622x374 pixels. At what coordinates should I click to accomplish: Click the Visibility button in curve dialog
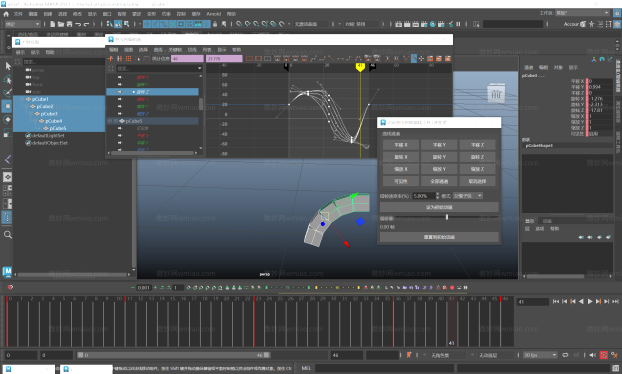point(401,181)
